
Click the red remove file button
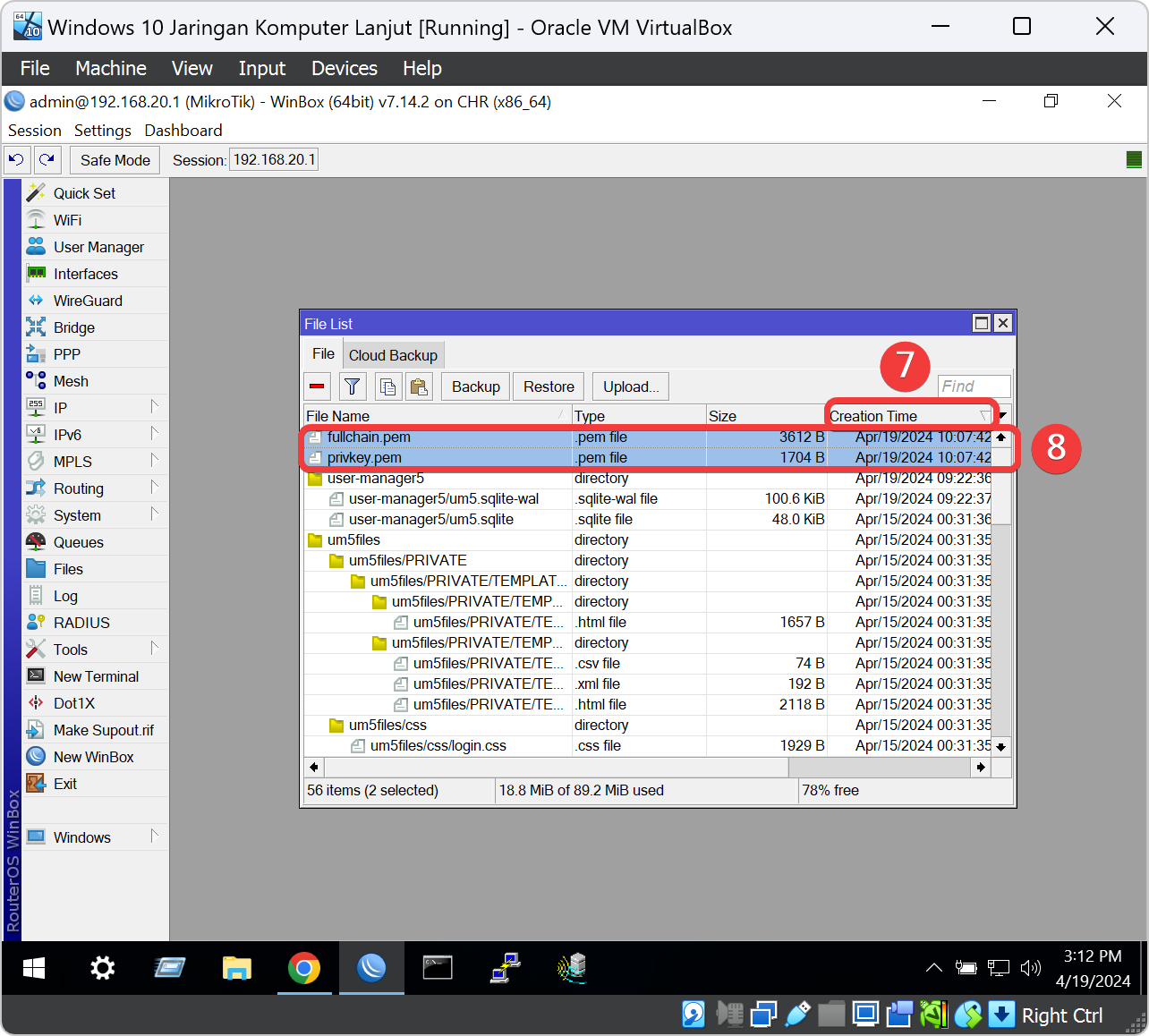coord(317,386)
